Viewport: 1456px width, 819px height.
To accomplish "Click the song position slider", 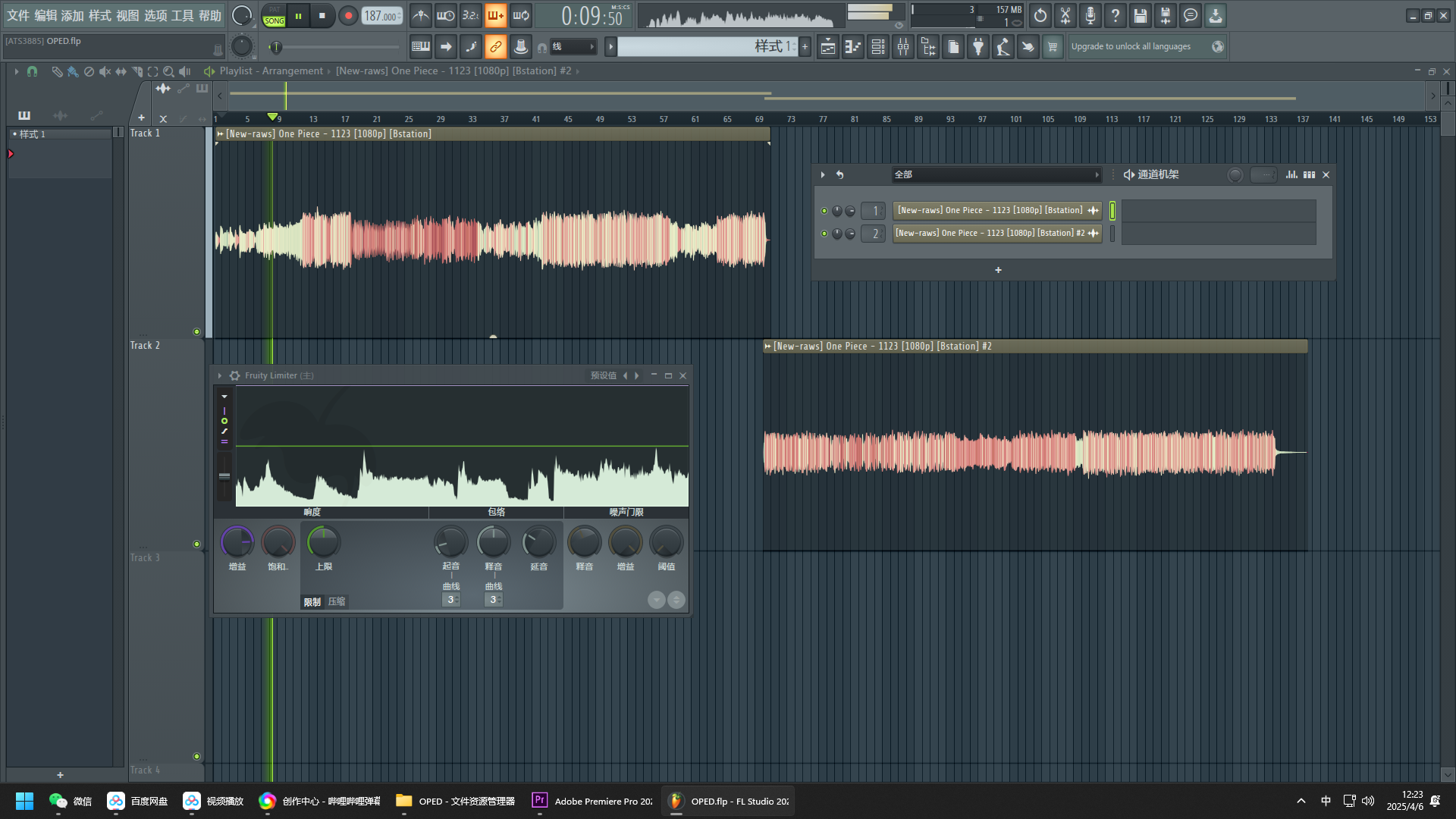I will [336, 47].
